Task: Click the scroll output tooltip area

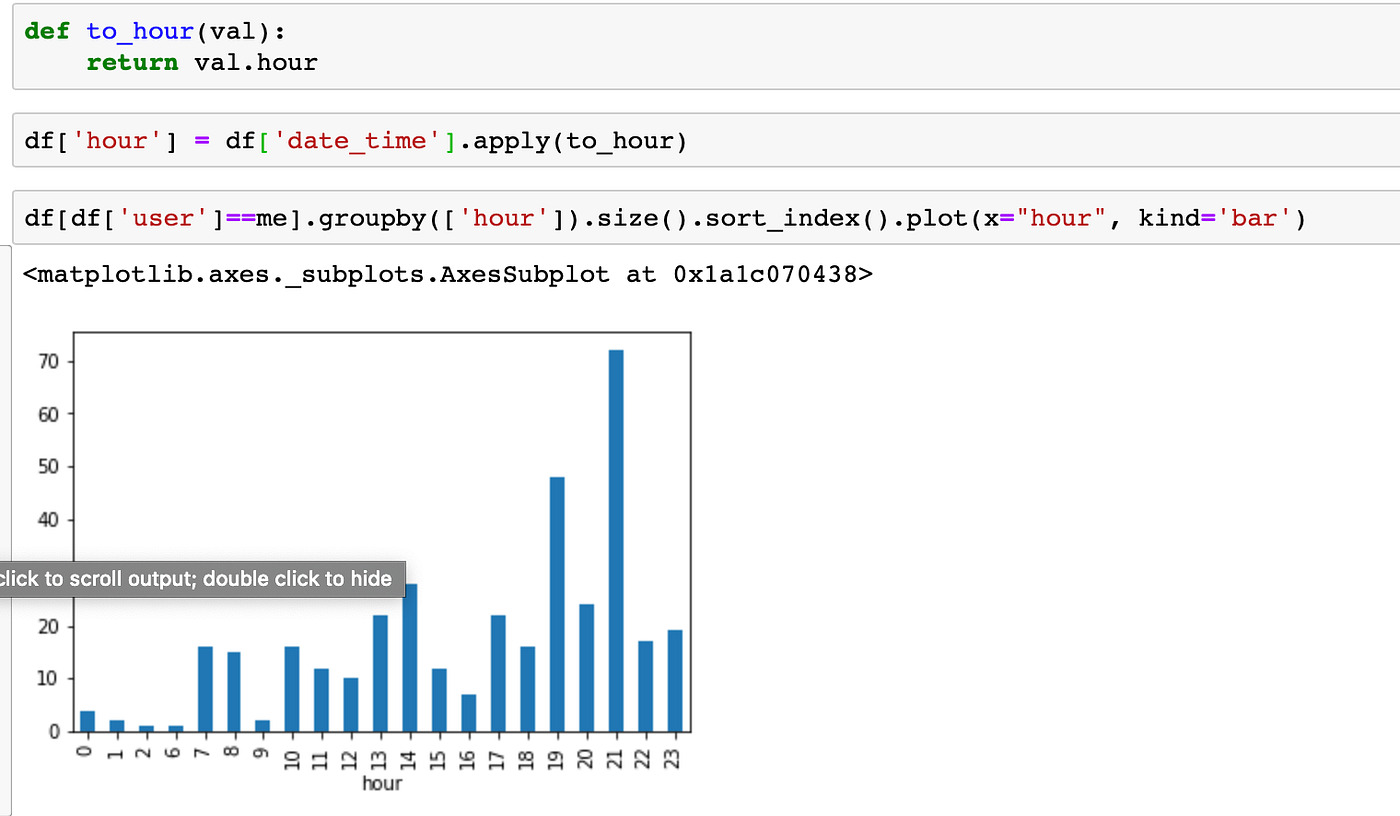Action: (x=201, y=579)
